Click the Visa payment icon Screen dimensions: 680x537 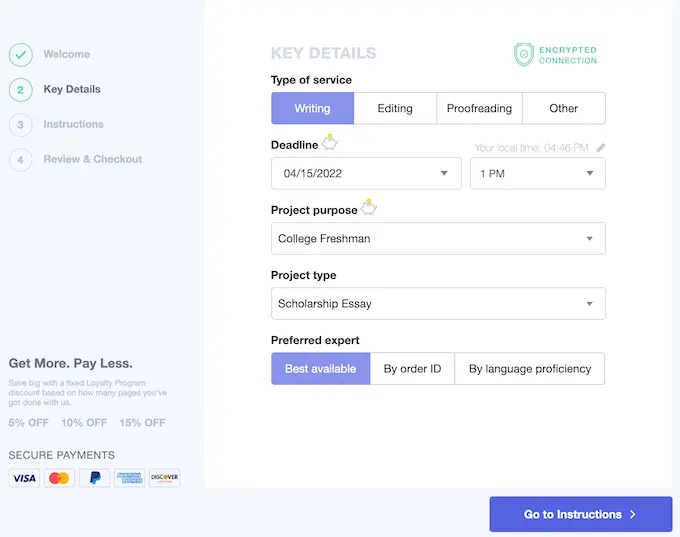pos(24,478)
